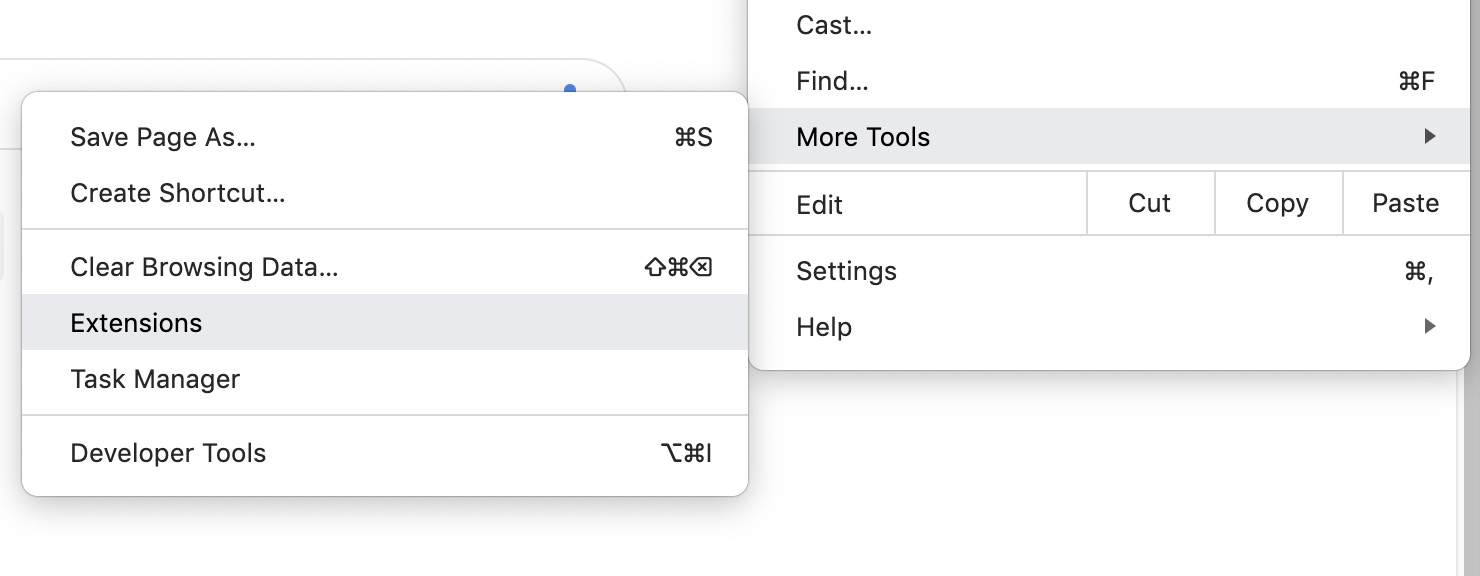
Task: Click the Paste button
Action: tap(1406, 202)
